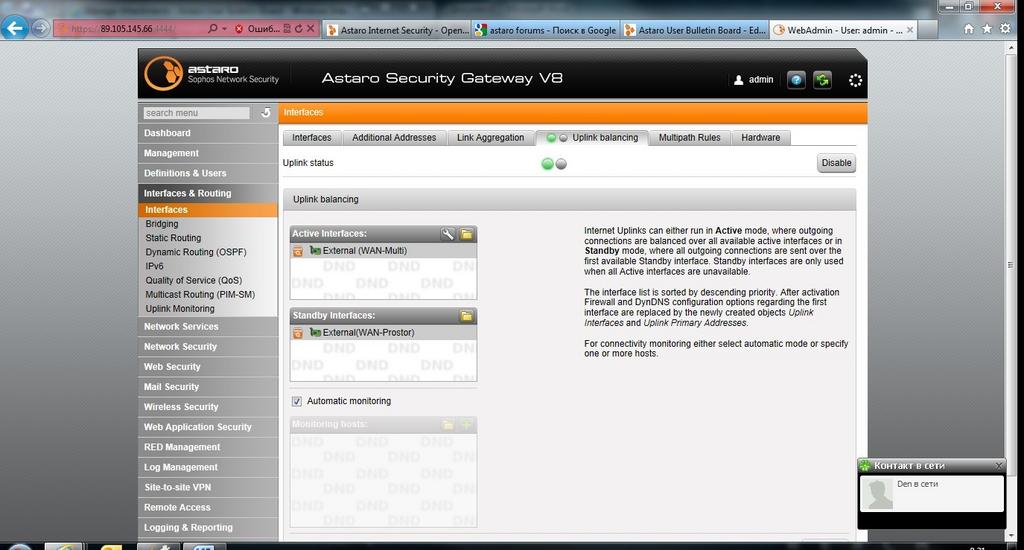Switch to Additional Addresses tab

click(x=394, y=138)
